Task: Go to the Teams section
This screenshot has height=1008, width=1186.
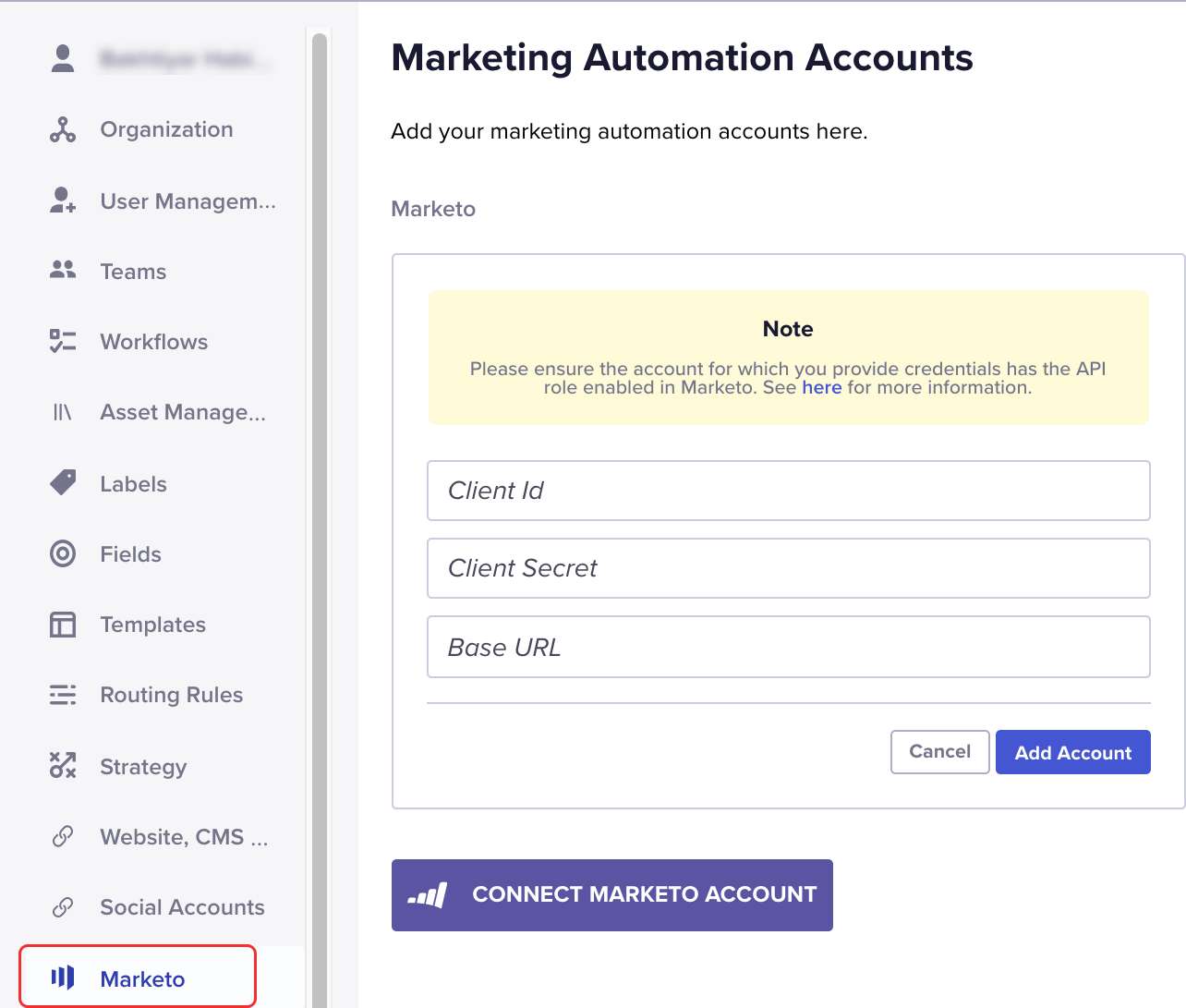Action: pyautogui.click(x=133, y=271)
